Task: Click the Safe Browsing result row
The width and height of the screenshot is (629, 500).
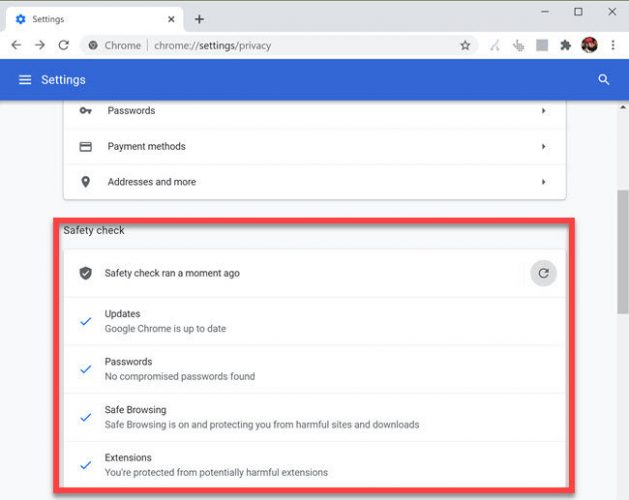Action: point(314,417)
